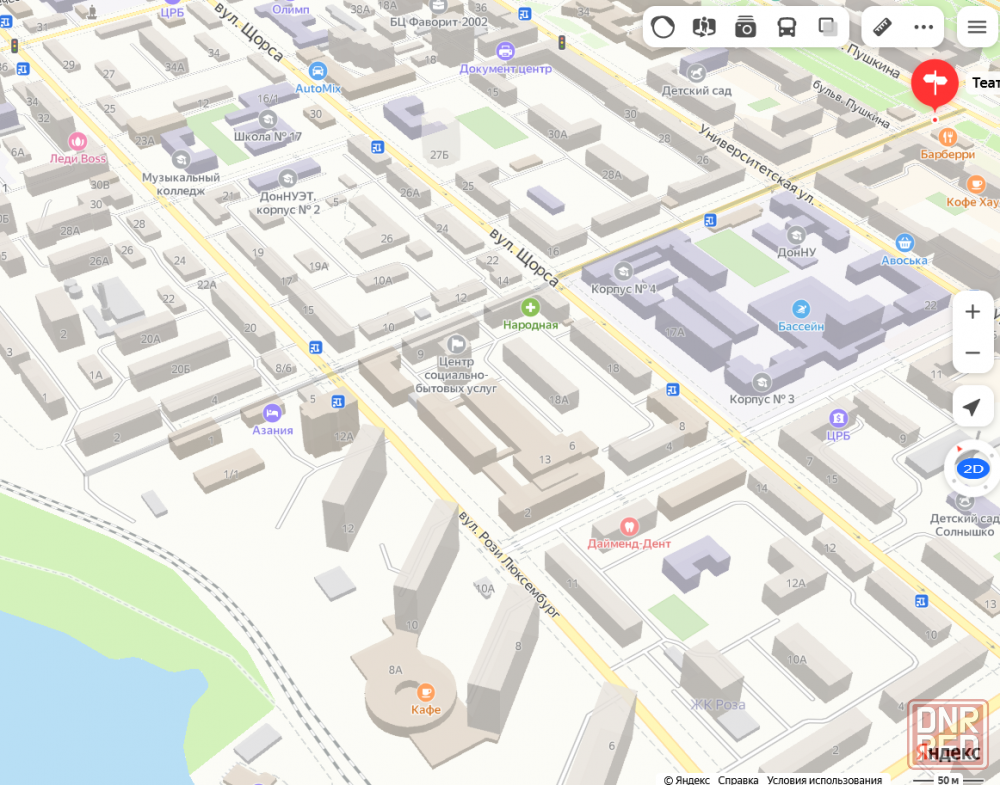
Task: Select the Документ центр print marker
Action: pos(505,51)
